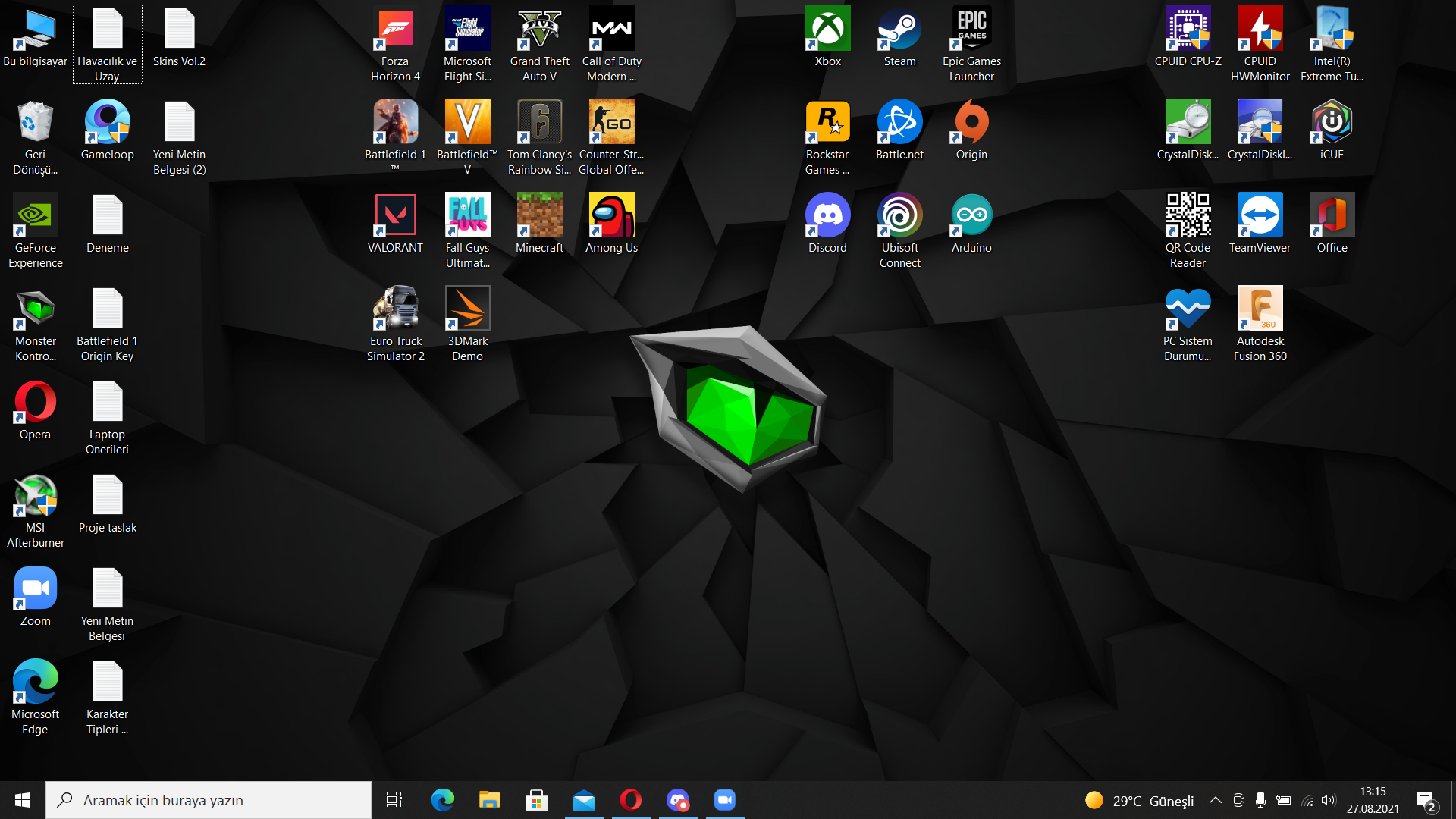Launch CPUID CPU-Z

point(1188,30)
